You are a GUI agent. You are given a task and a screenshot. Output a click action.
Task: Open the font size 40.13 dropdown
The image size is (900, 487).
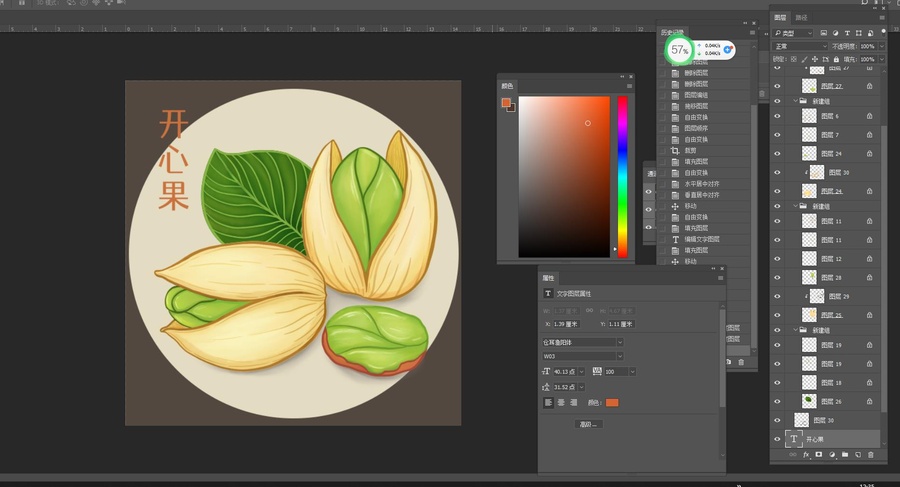[581, 372]
